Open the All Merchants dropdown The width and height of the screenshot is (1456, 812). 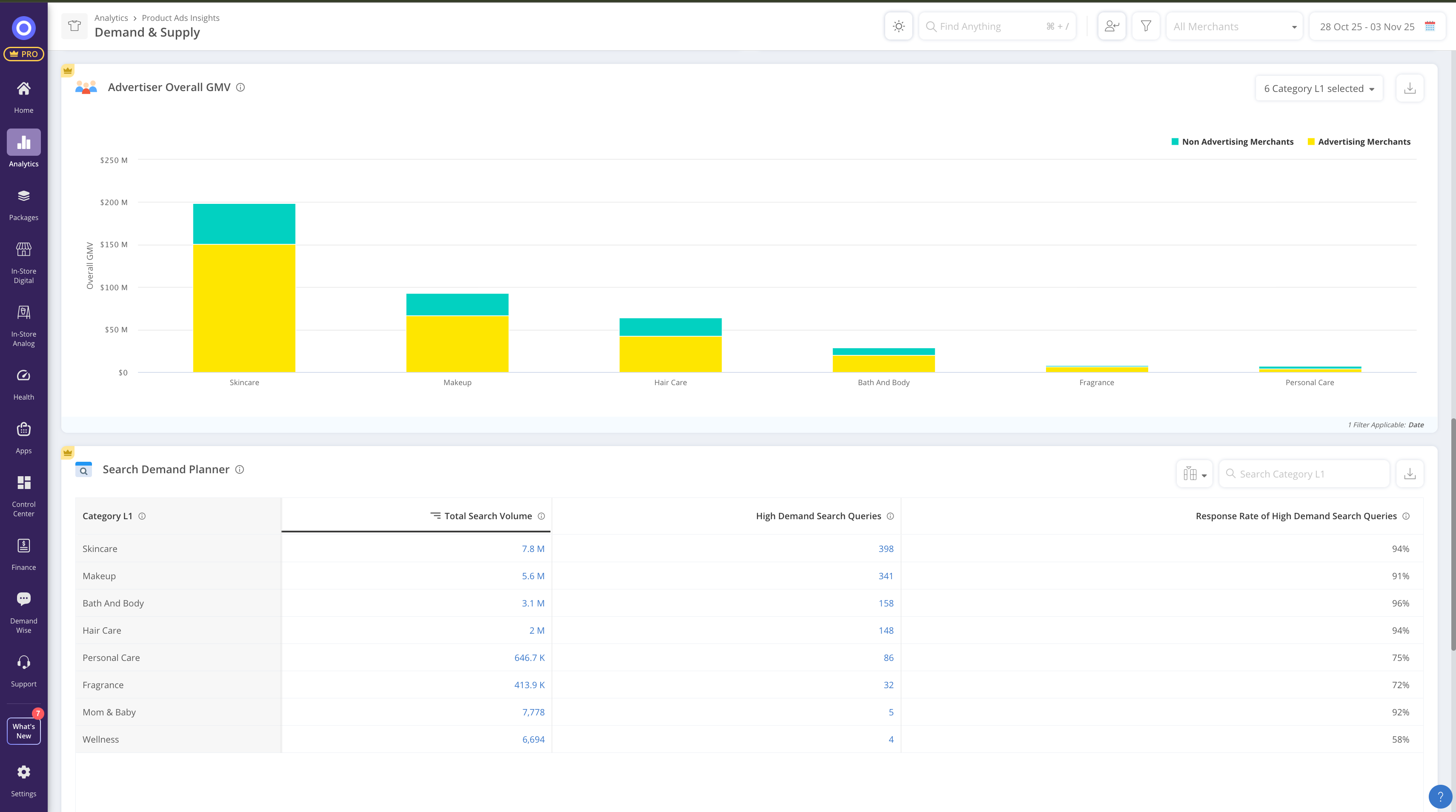(x=1234, y=26)
